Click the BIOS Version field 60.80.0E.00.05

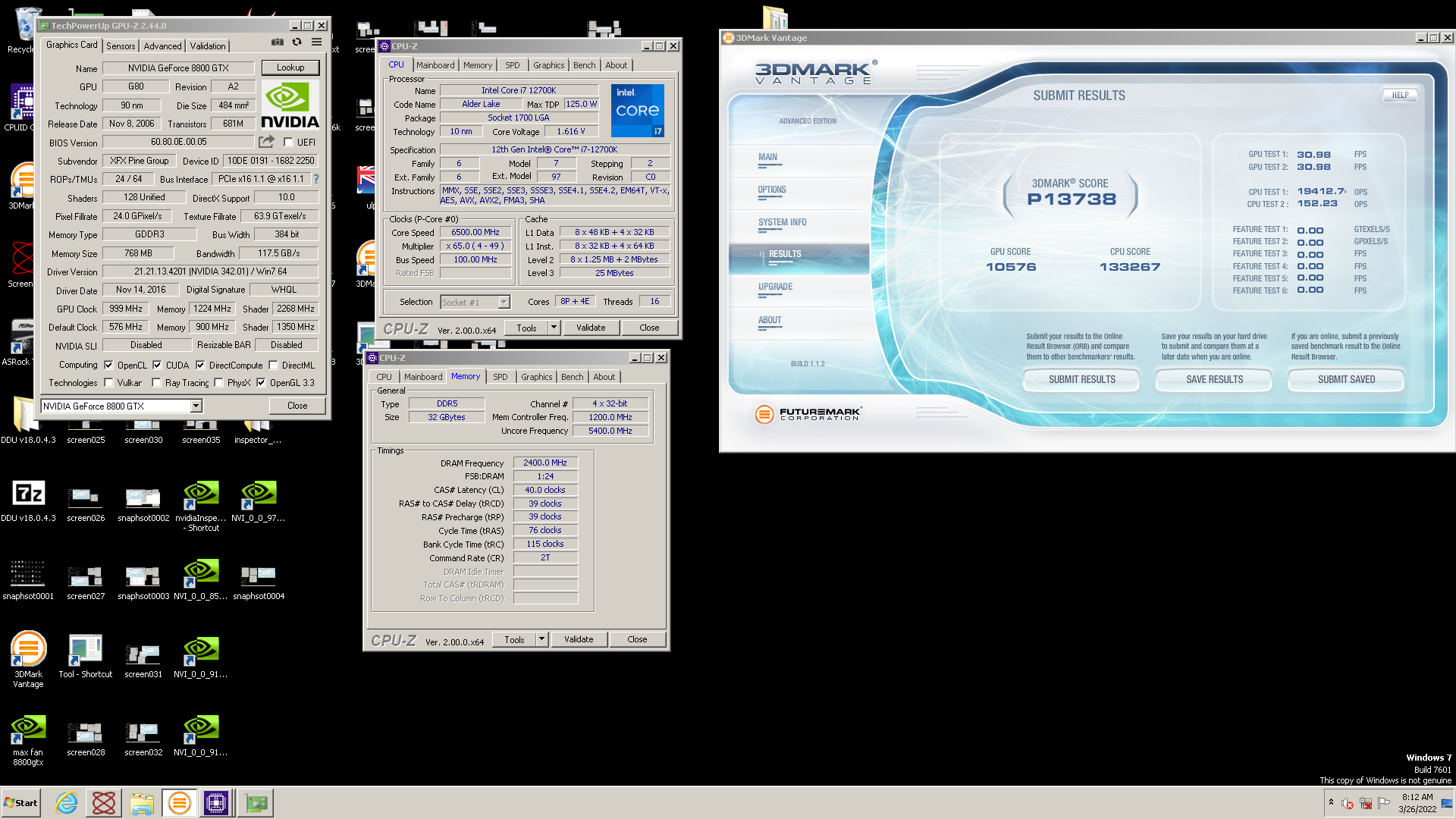(178, 142)
